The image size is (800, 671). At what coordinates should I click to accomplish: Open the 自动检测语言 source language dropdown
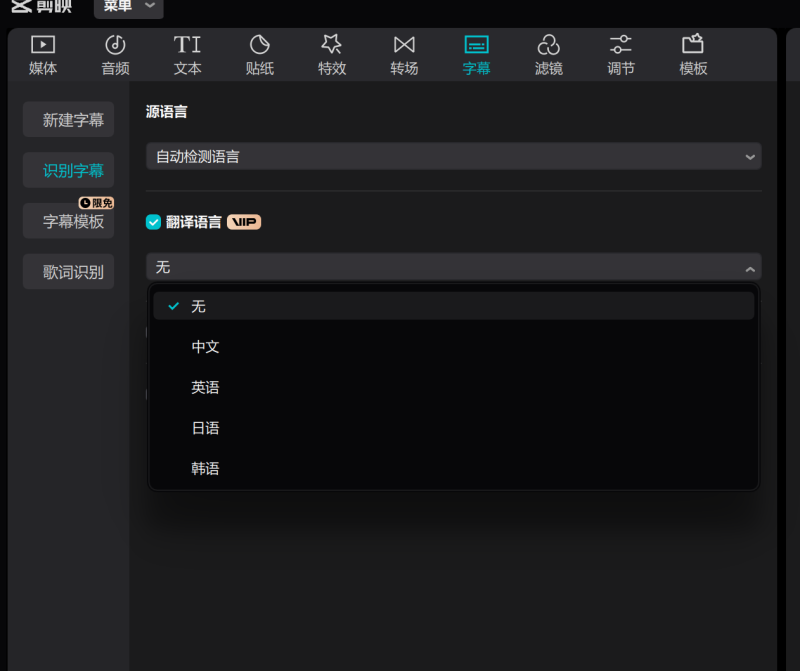453,156
